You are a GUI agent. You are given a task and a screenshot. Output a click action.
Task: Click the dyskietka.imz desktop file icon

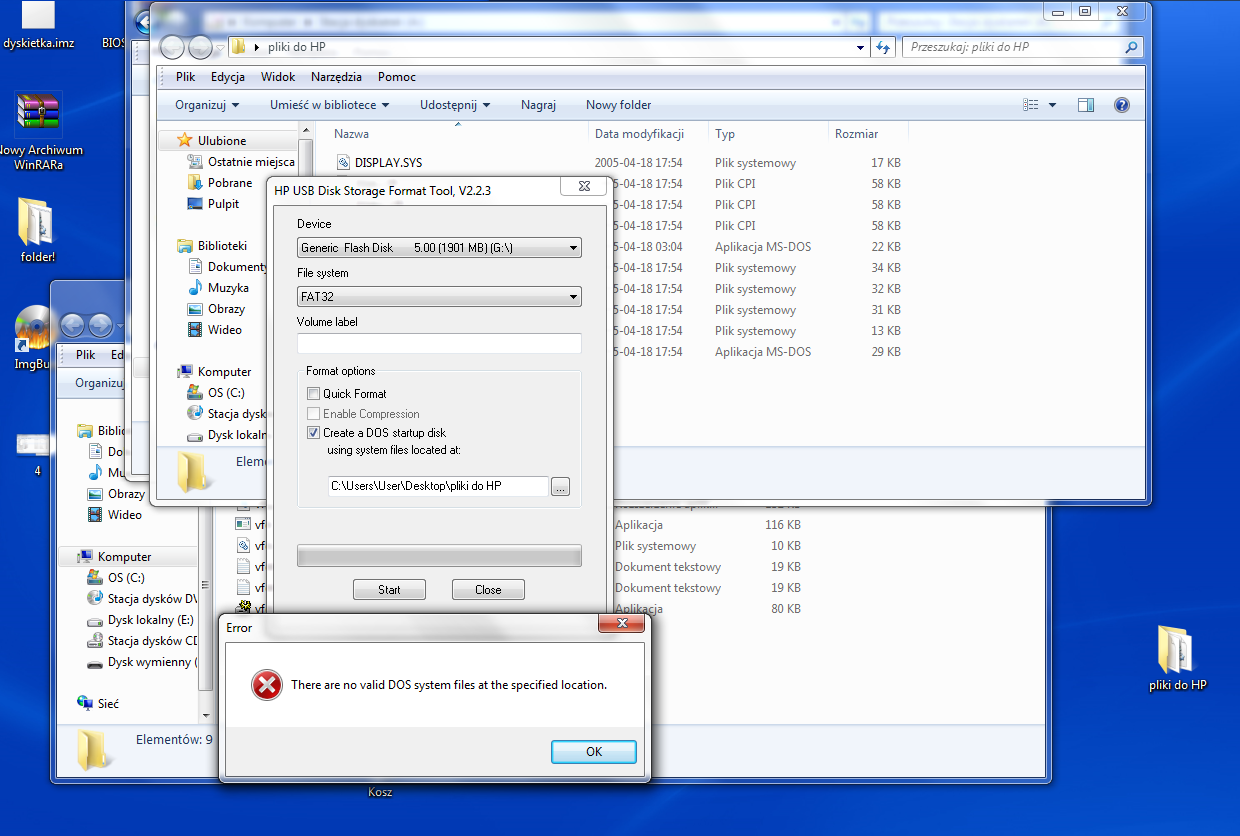pyautogui.click(x=38, y=14)
